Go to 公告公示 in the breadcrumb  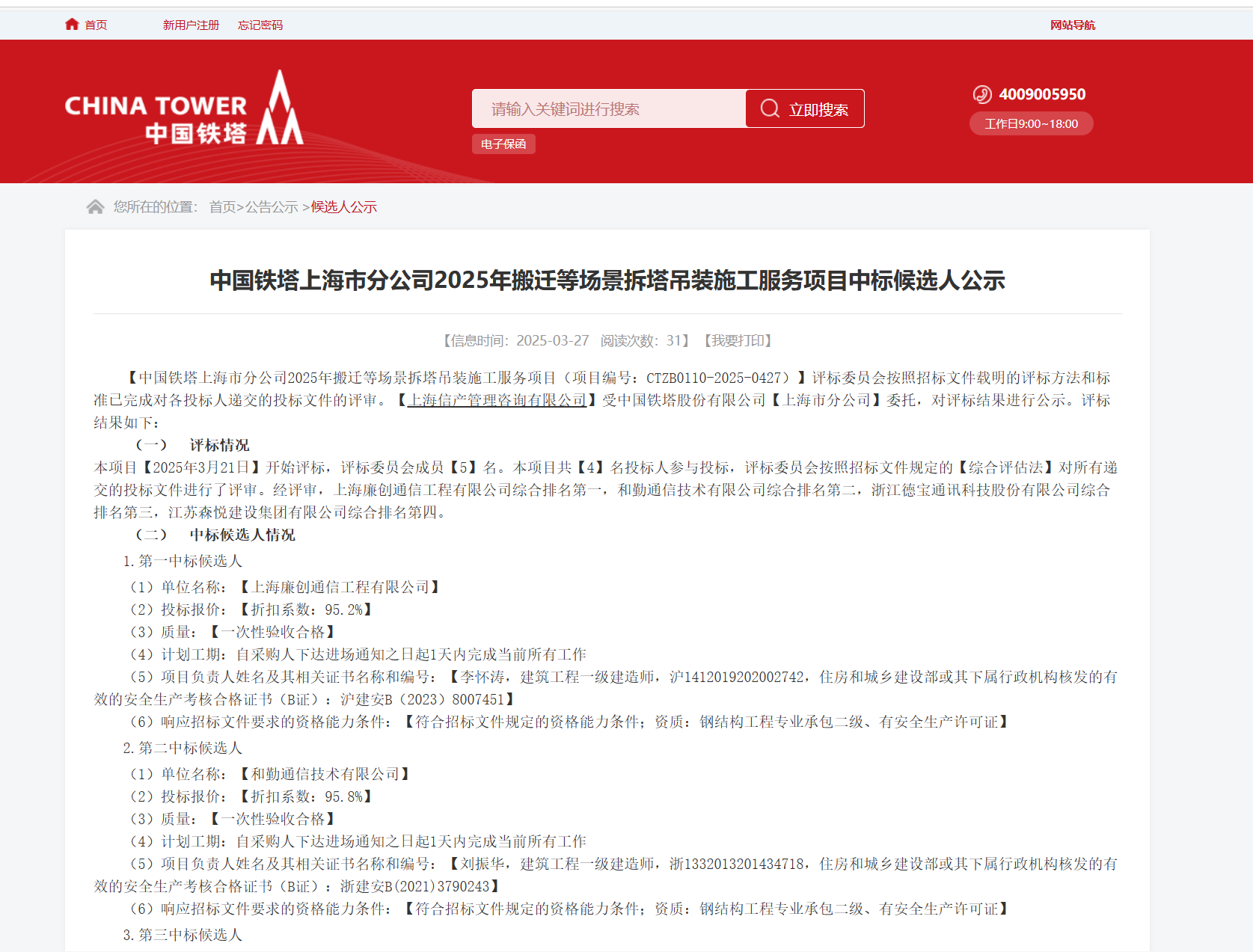pos(272,207)
